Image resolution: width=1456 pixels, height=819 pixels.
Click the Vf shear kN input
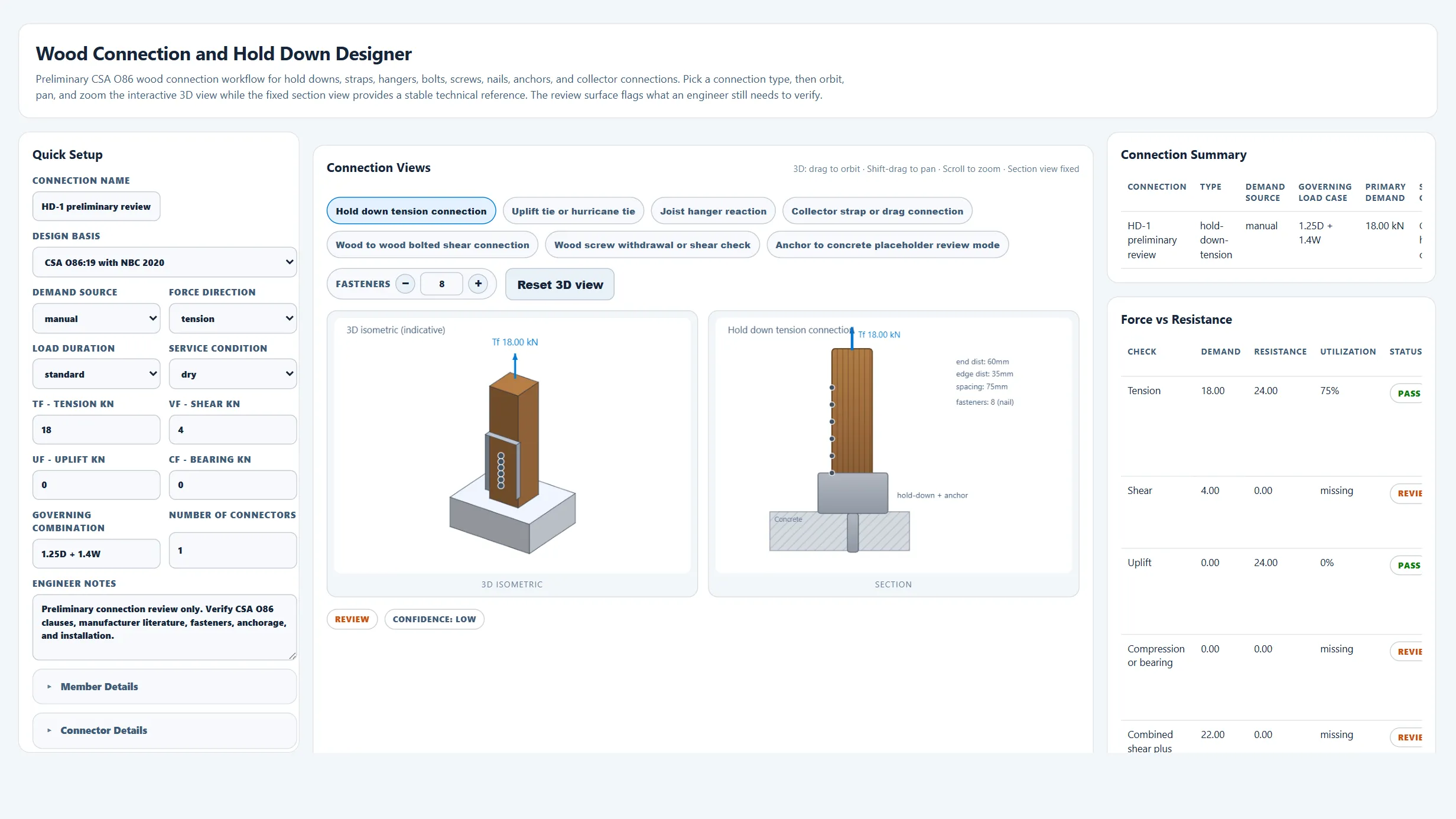click(233, 430)
